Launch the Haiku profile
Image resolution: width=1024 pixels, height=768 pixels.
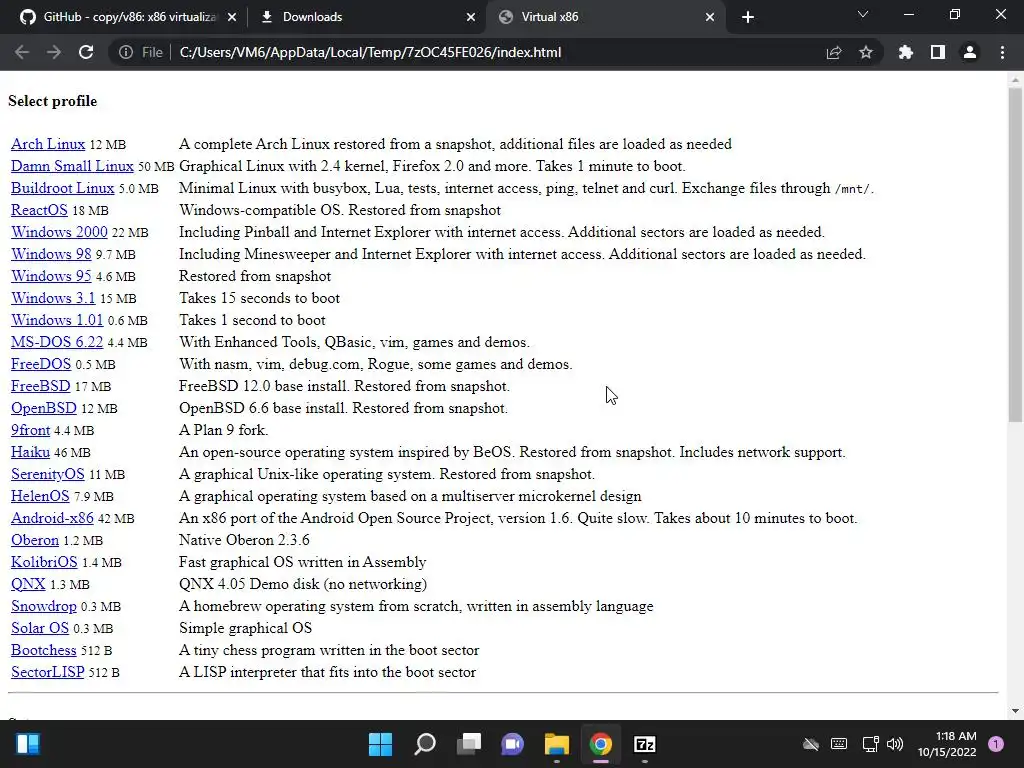click(30, 452)
